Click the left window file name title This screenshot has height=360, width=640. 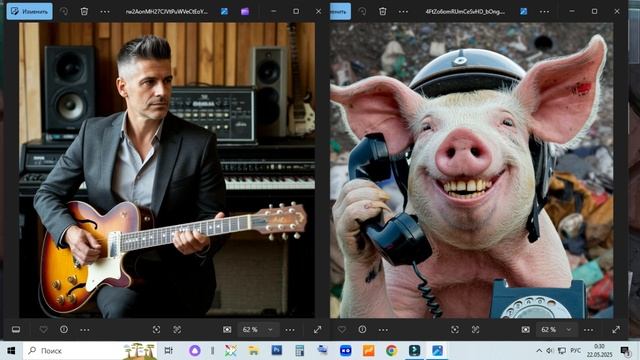[x=167, y=11]
